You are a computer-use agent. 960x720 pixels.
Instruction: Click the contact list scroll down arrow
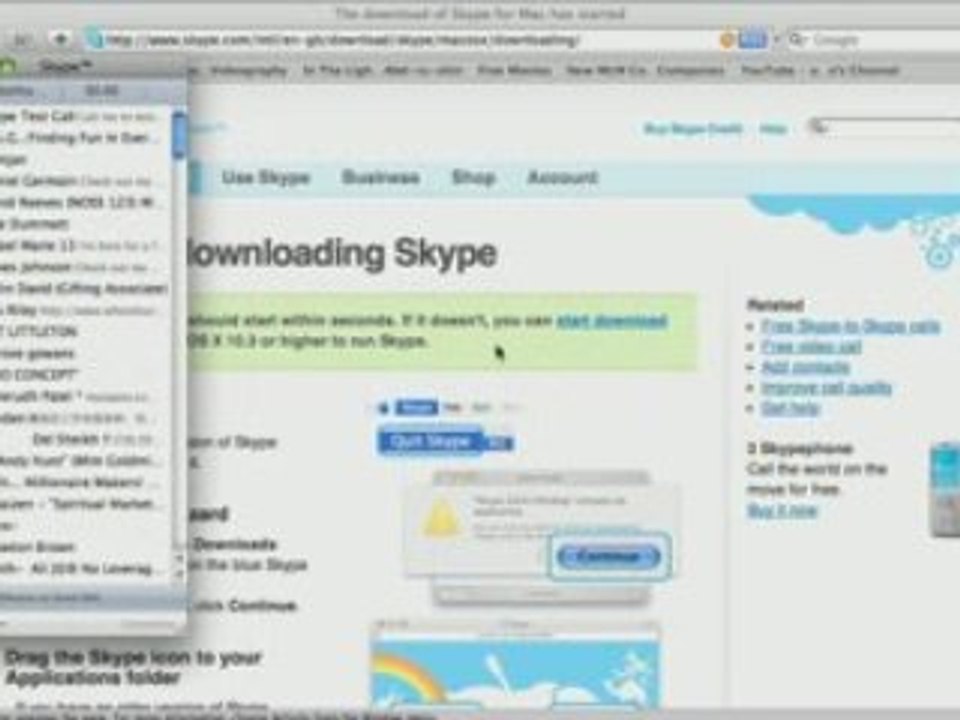179,574
